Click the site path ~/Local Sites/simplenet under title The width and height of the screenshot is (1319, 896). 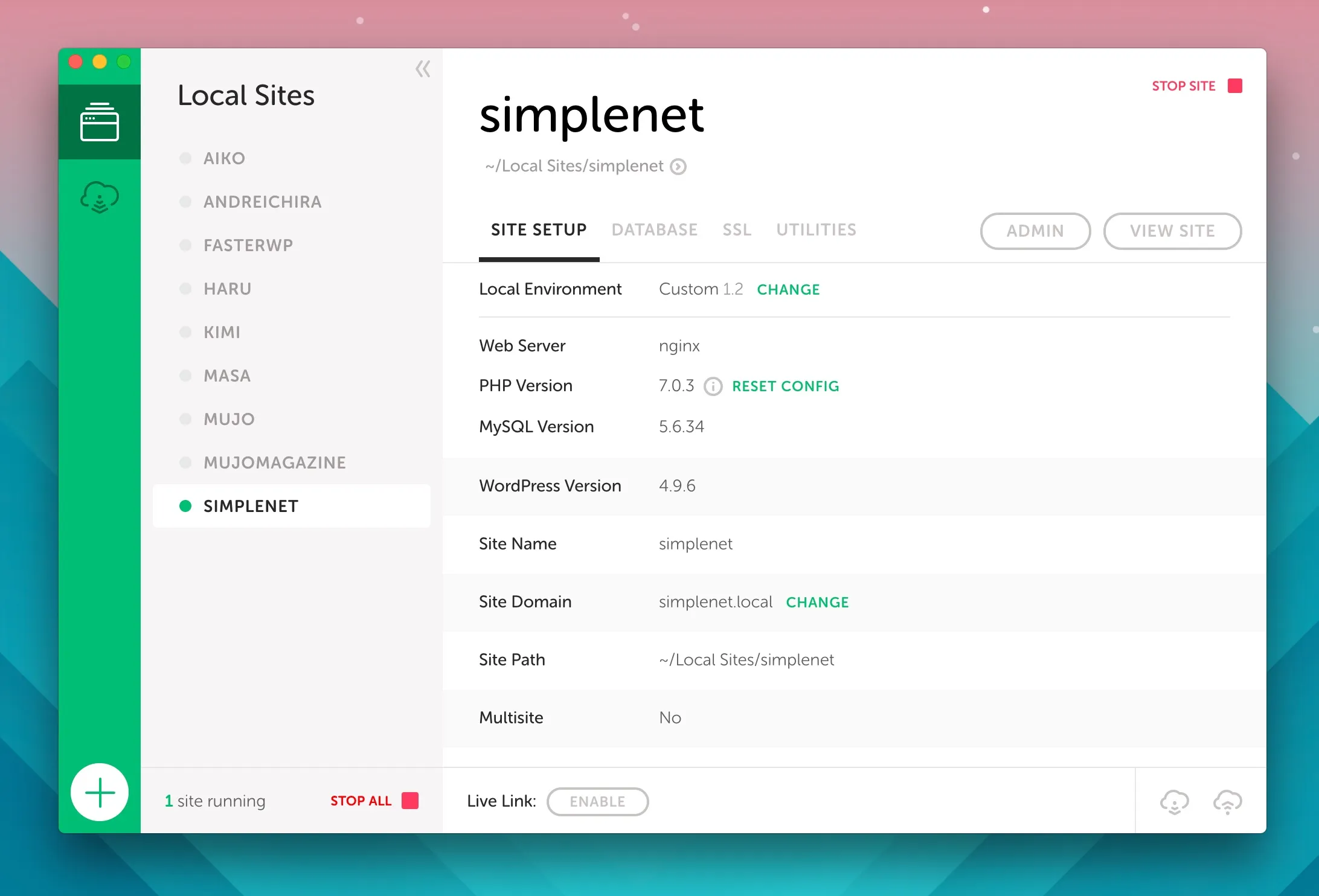574,166
